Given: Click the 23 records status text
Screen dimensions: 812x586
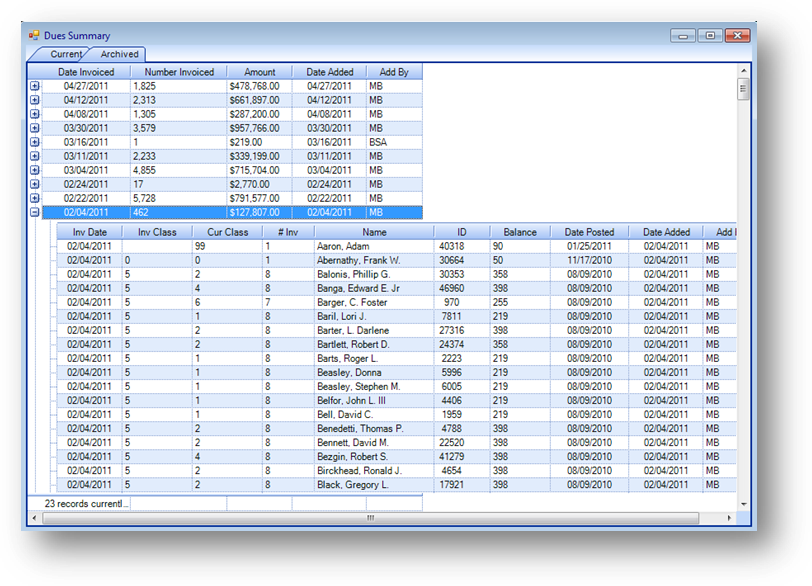Looking at the screenshot, I should coord(86,503).
